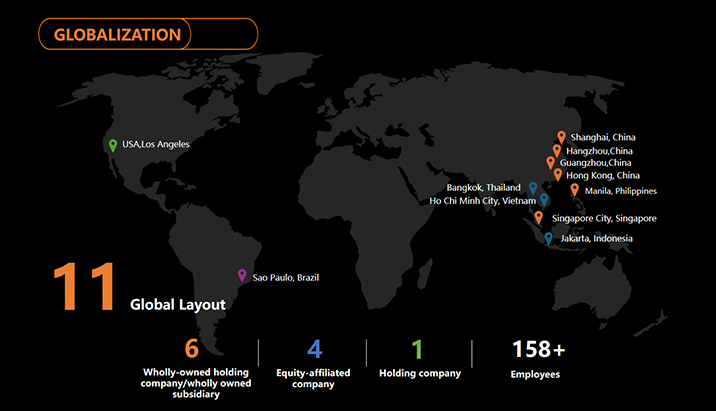
Task: Click the blue Bangkok map pin
Action: pyautogui.click(x=533, y=188)
